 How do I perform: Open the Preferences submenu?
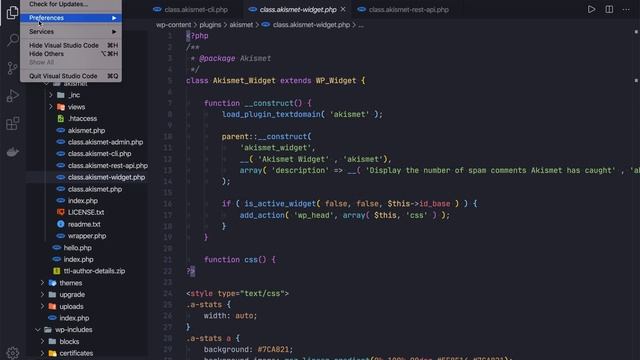click(x=71, y=18)
